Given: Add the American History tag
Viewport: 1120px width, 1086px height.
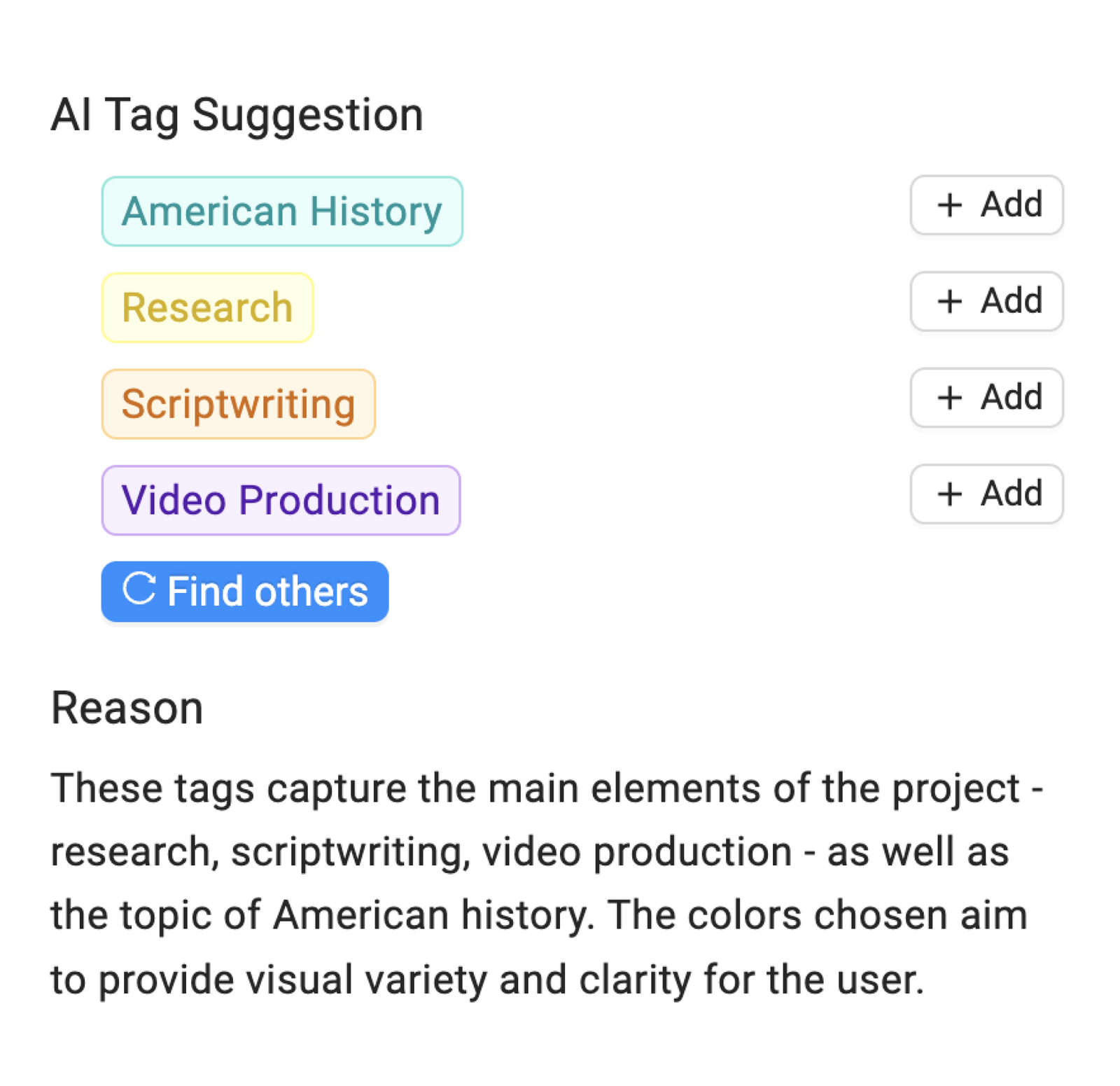Looking at the screenshot, I should coord(986,205).
